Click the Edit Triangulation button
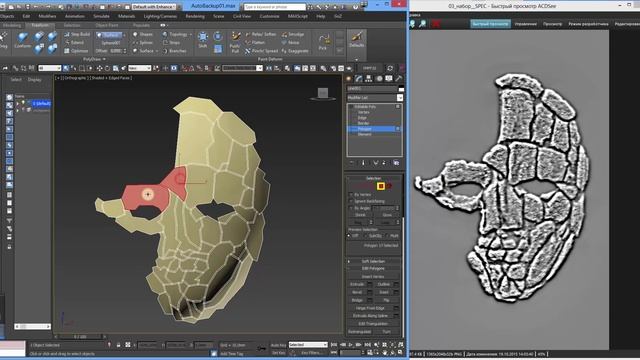This screenshot has height=360, width=640. tap(373, 324)
